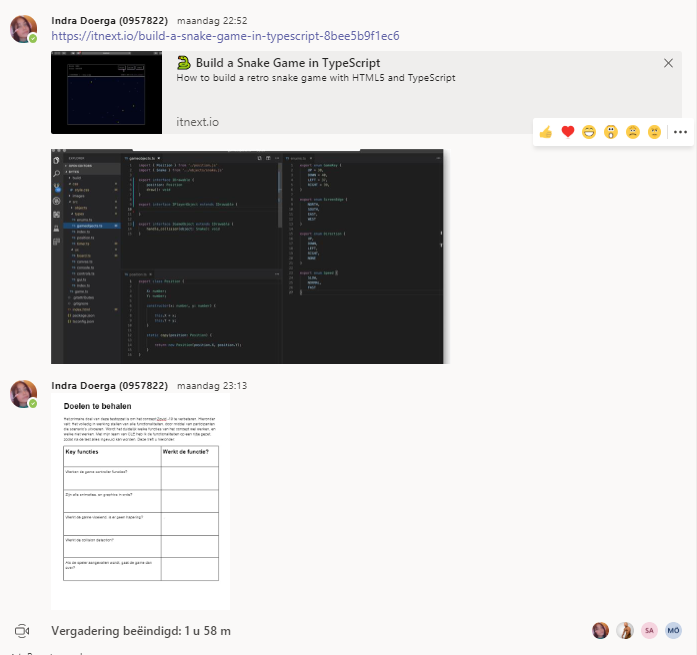Open more options for the message

[x=680, y=132]
